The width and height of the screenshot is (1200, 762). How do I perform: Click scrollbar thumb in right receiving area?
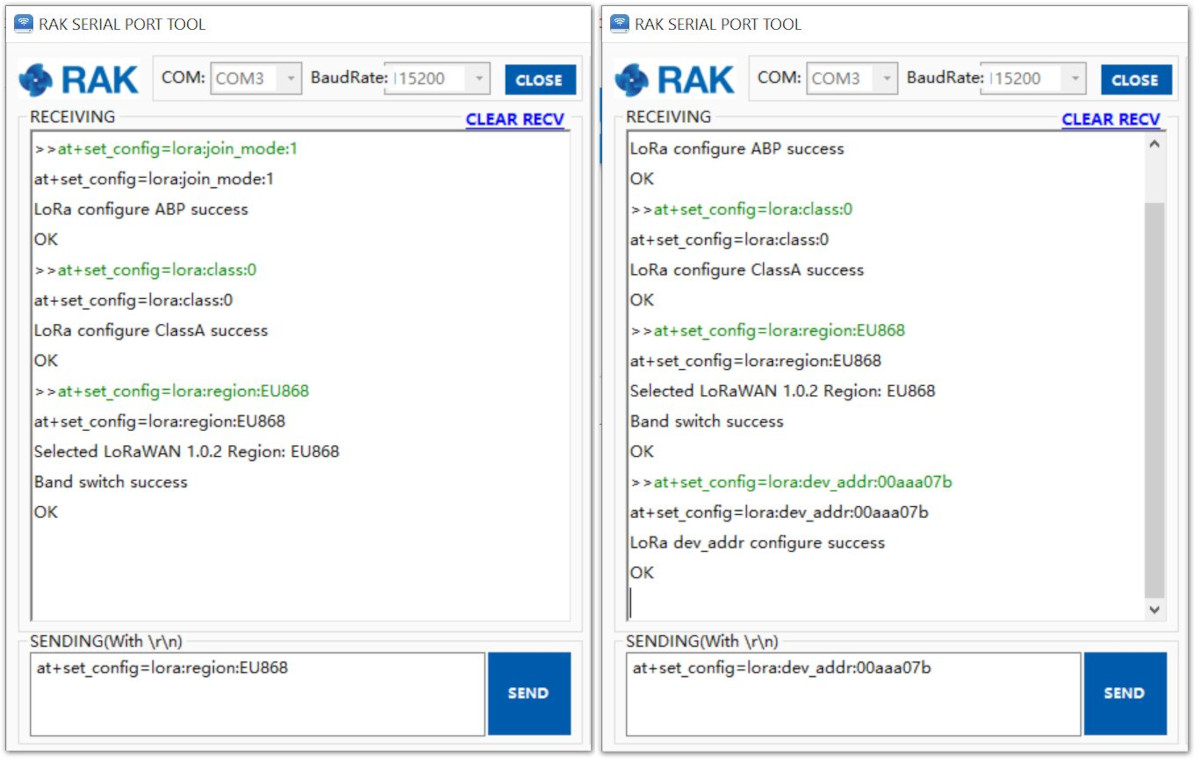tap(1155, 400)
